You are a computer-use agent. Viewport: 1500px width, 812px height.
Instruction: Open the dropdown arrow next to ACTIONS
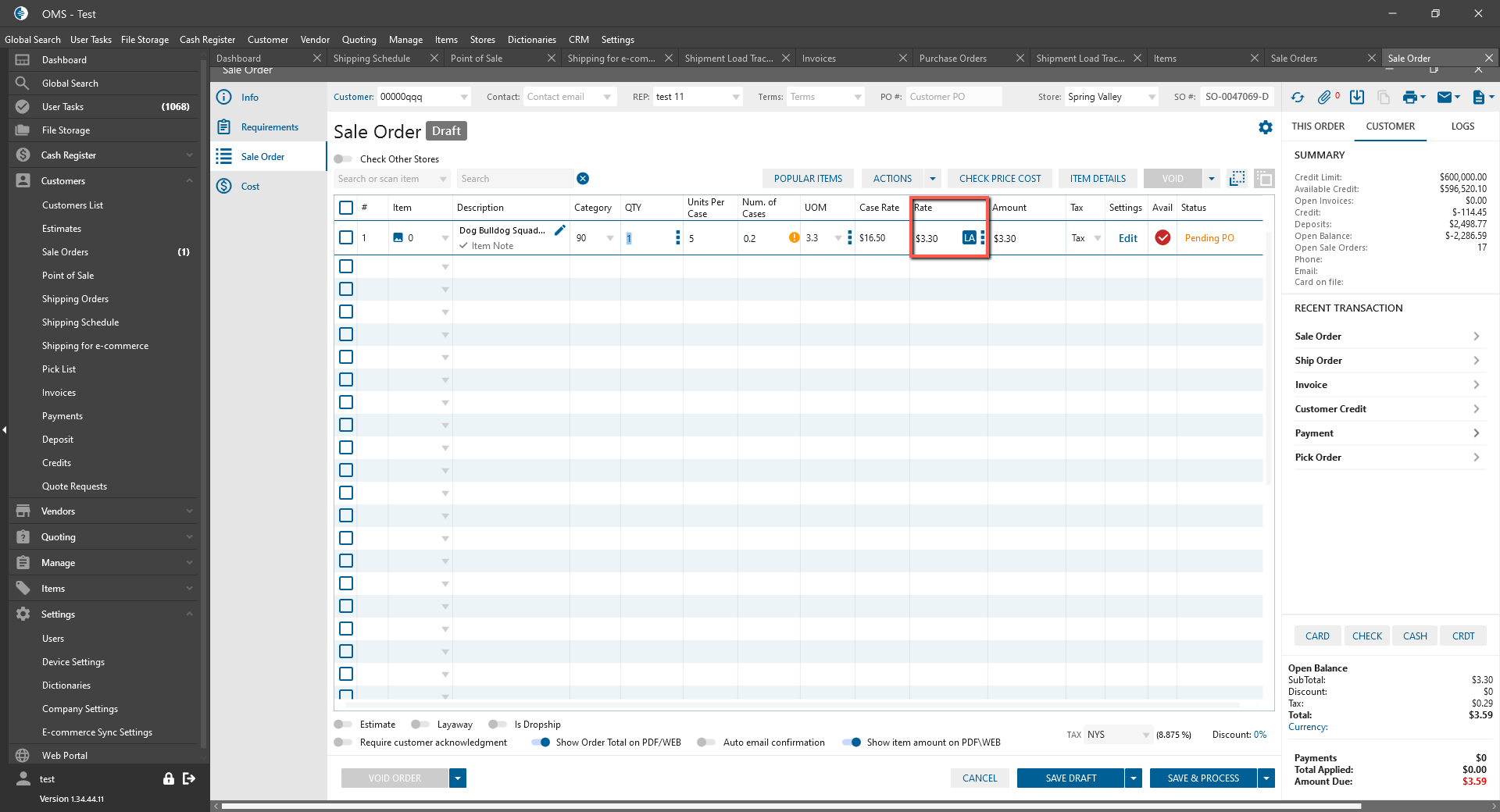pos(932,179)
